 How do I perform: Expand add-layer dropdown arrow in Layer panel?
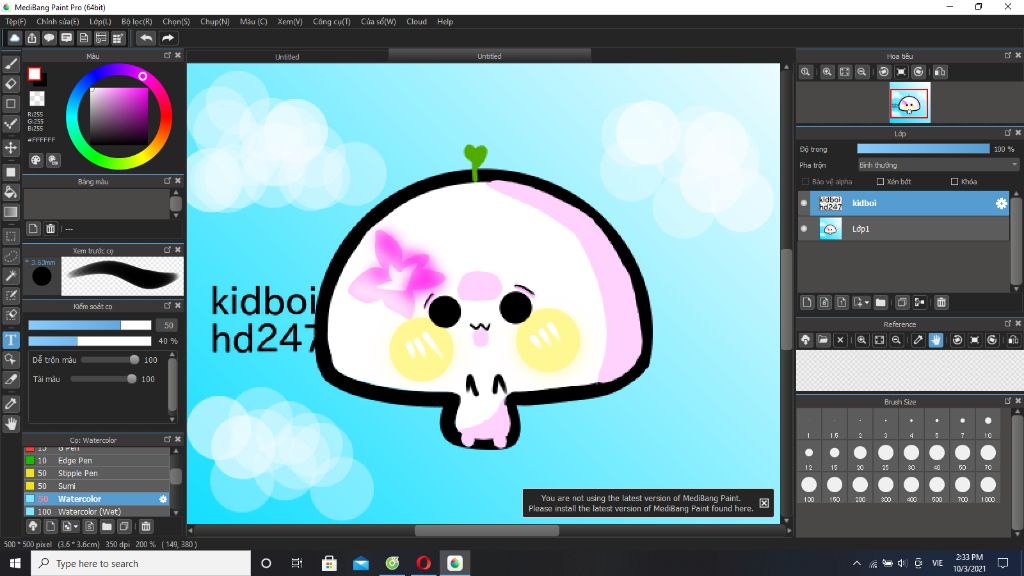coord(867,303)
